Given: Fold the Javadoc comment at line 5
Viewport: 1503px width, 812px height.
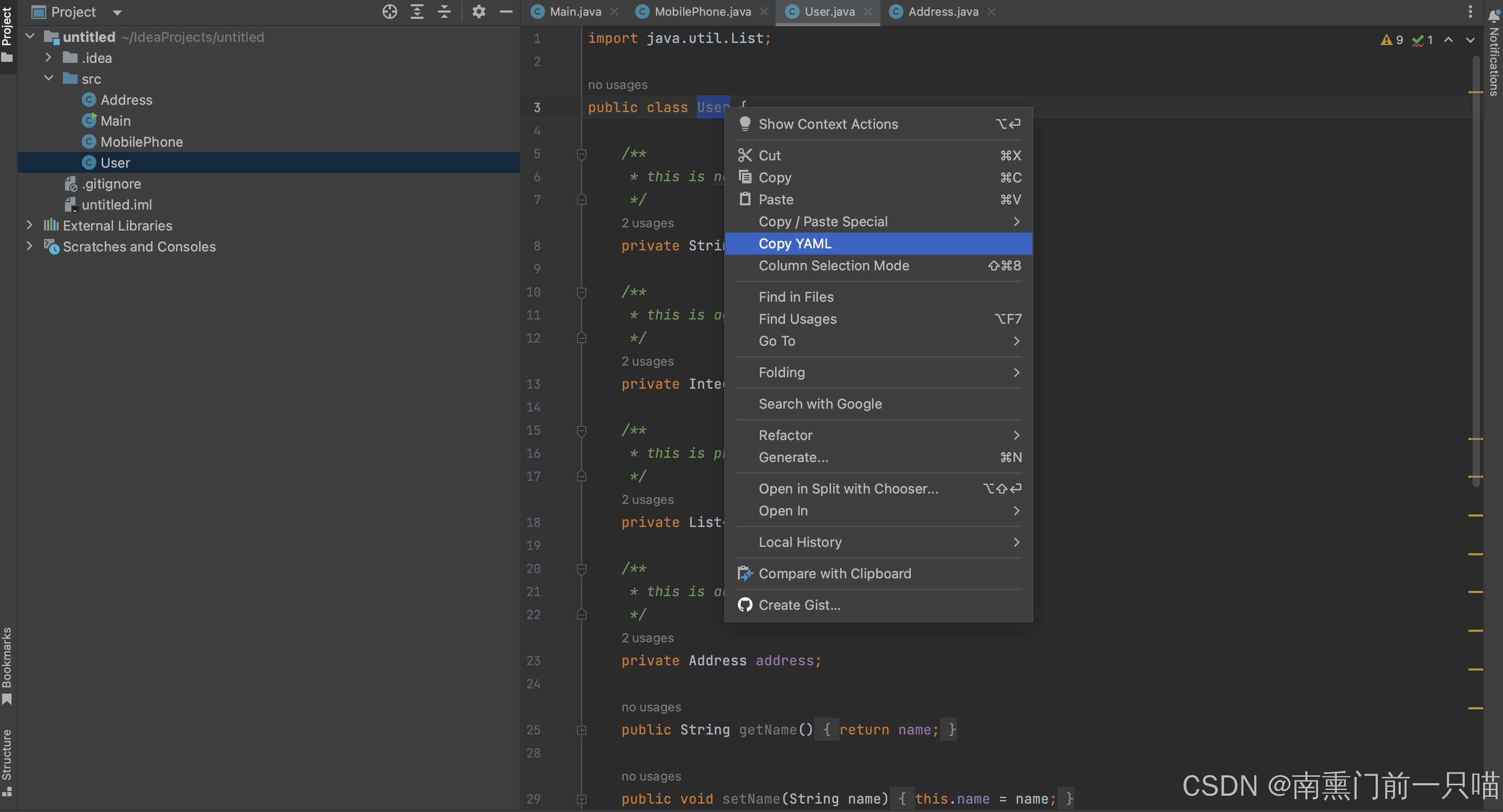Looking at the screenshot, I should tap(581, 154).
